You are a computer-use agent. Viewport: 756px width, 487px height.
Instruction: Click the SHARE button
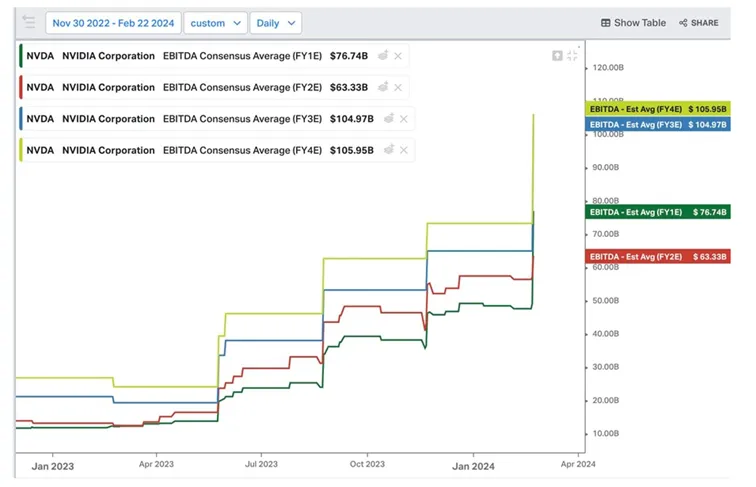click(699, 23)
